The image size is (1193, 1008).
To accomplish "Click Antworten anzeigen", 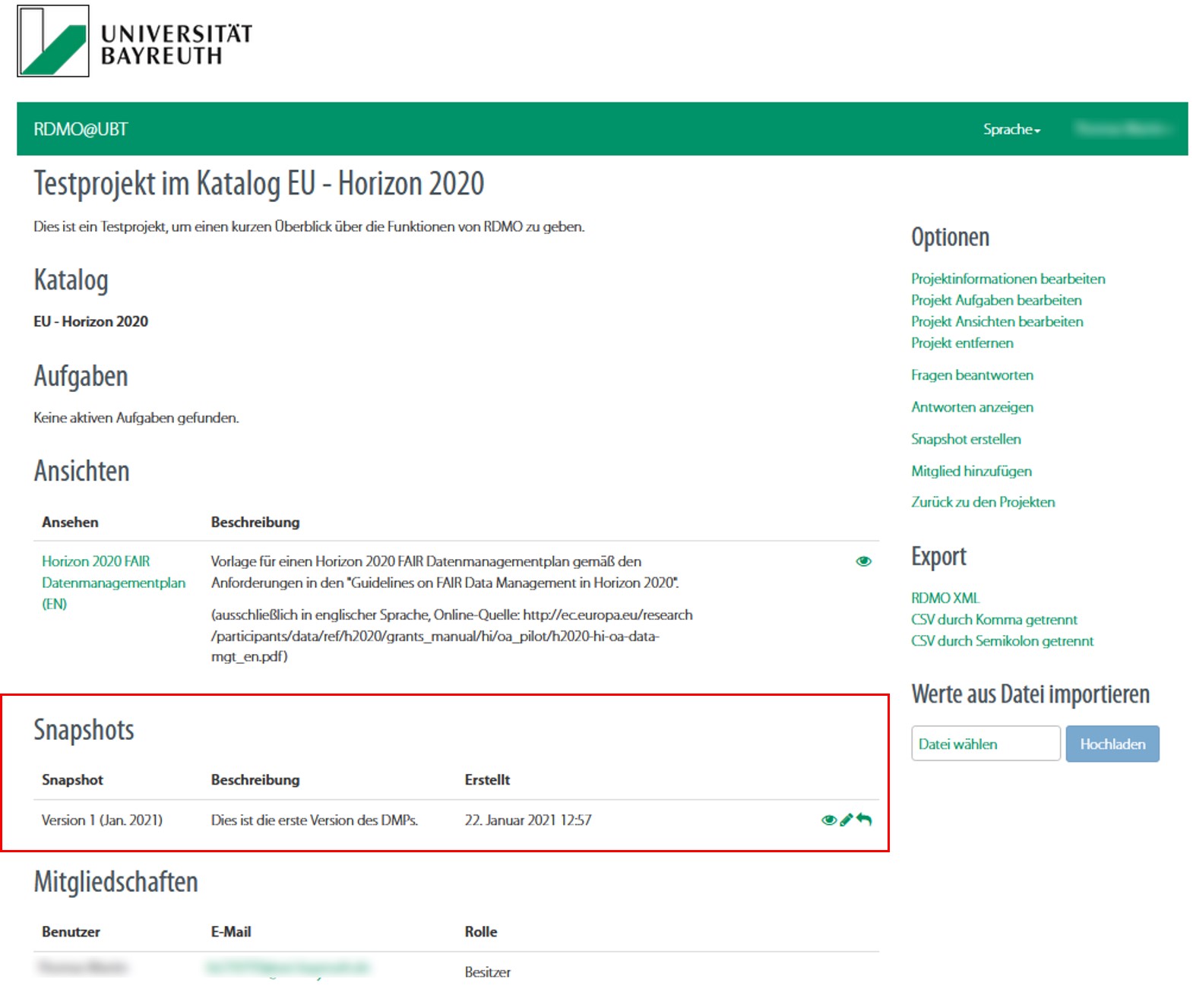I will tap(972, 407).
